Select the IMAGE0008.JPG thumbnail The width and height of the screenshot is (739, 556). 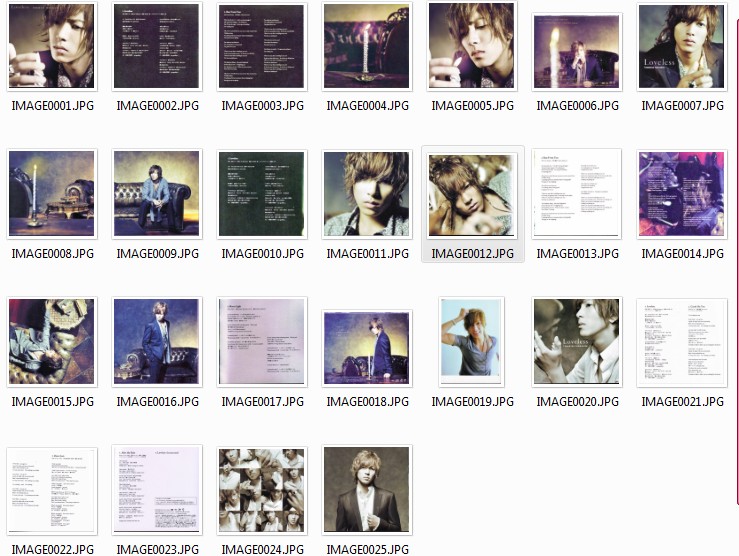pyautogui.click(x=52, y=194)
